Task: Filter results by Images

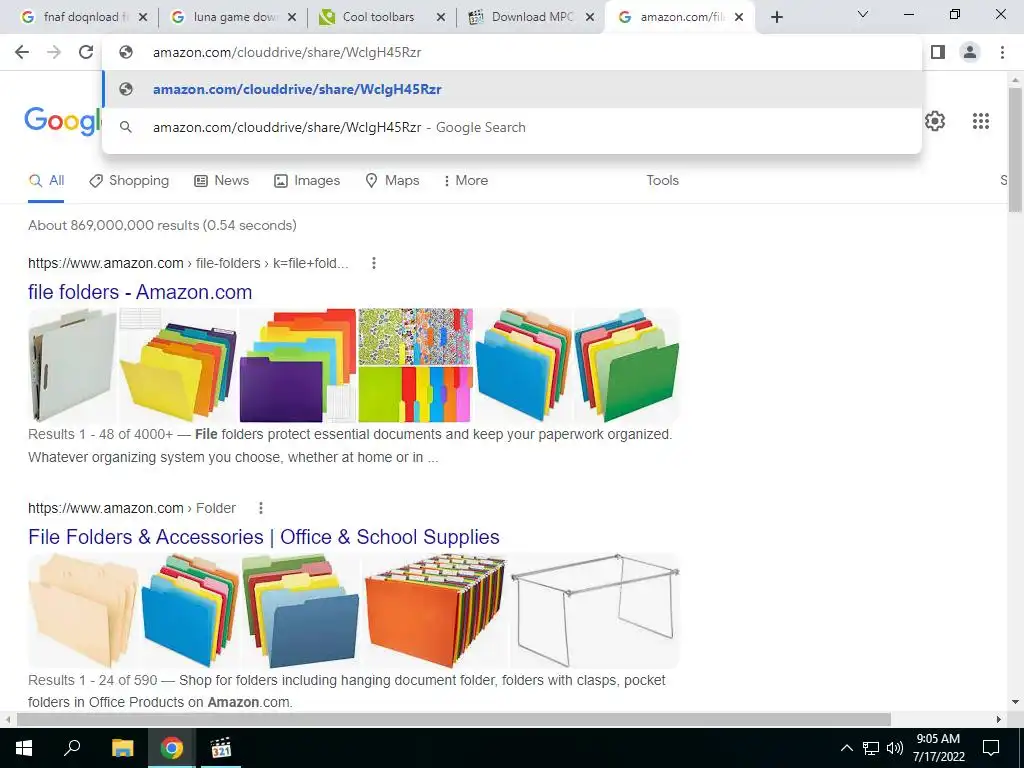Action: [x=307, y=181]
